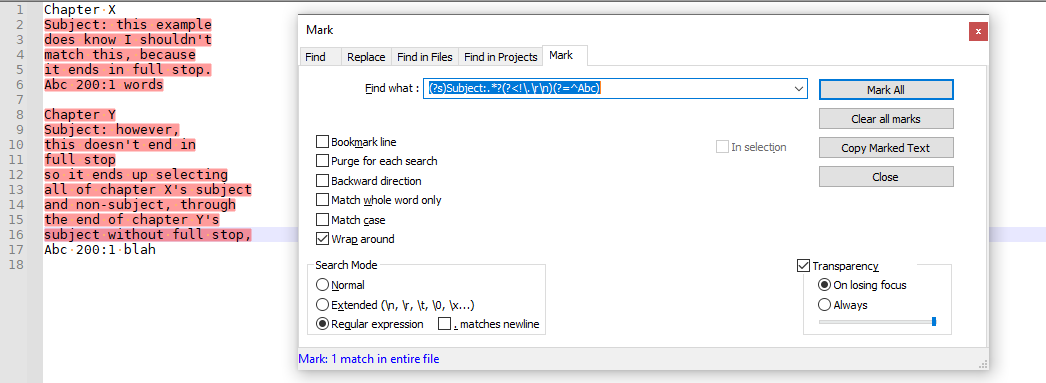
Task: Enable the Bookmark line checkbox
Action: 322,142
